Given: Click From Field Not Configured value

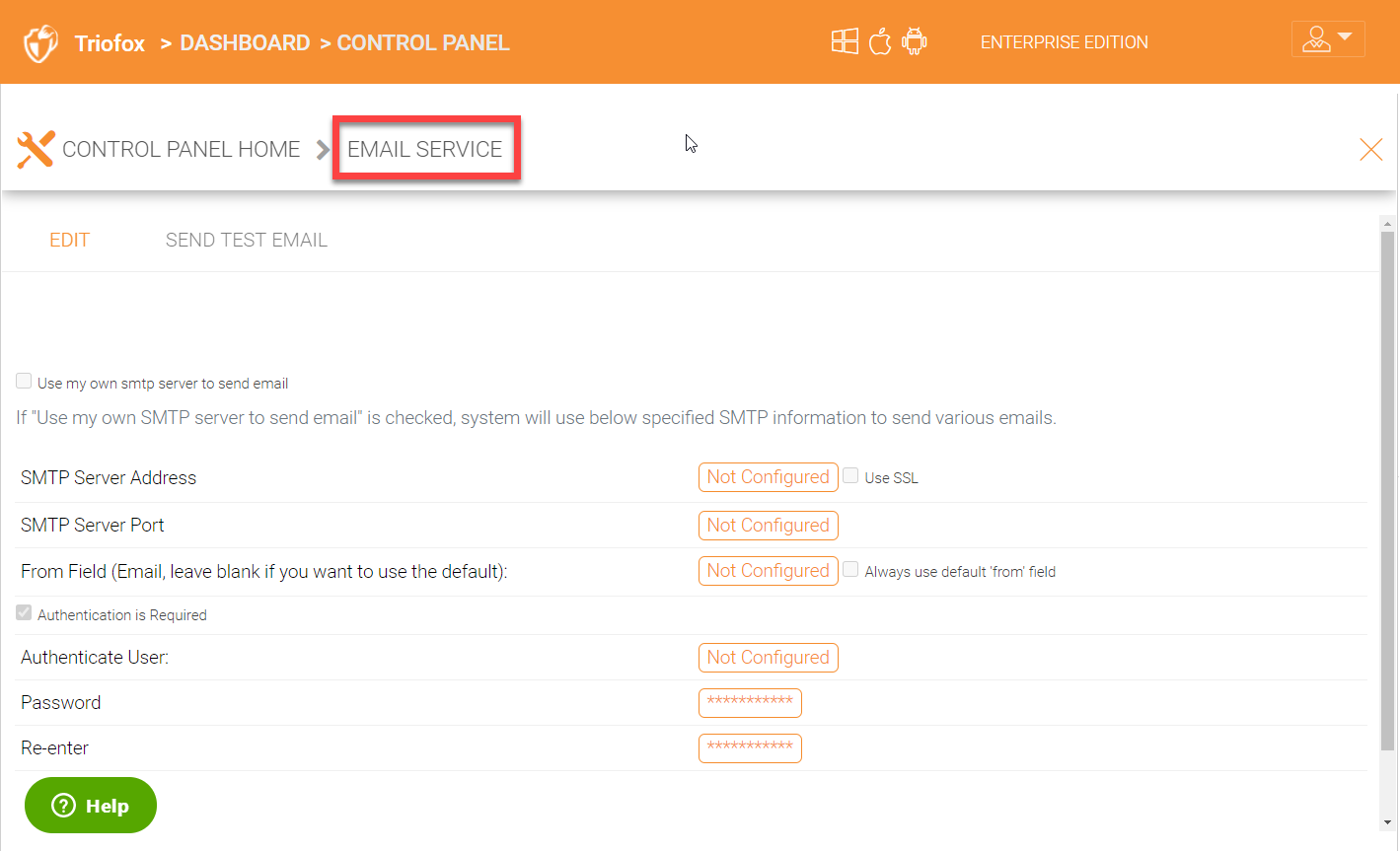Looking at the screenshot, I should click(x=769, y=571).
